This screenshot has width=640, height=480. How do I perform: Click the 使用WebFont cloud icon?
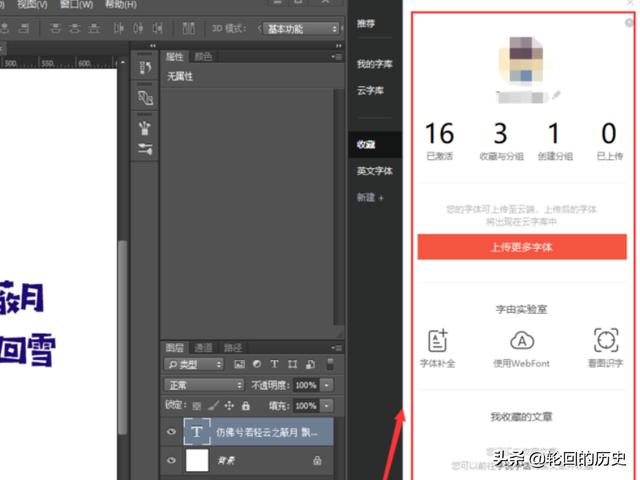coord(521,340)
